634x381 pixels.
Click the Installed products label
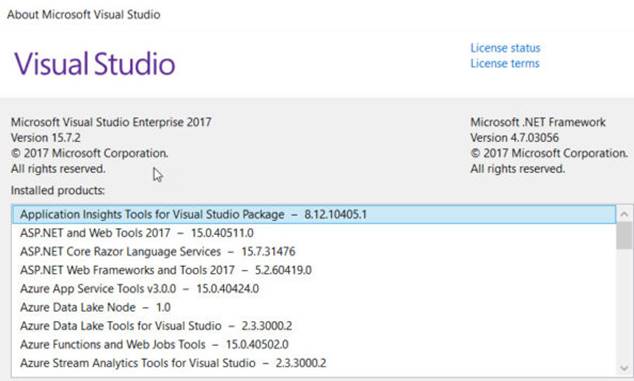point(58,190)
